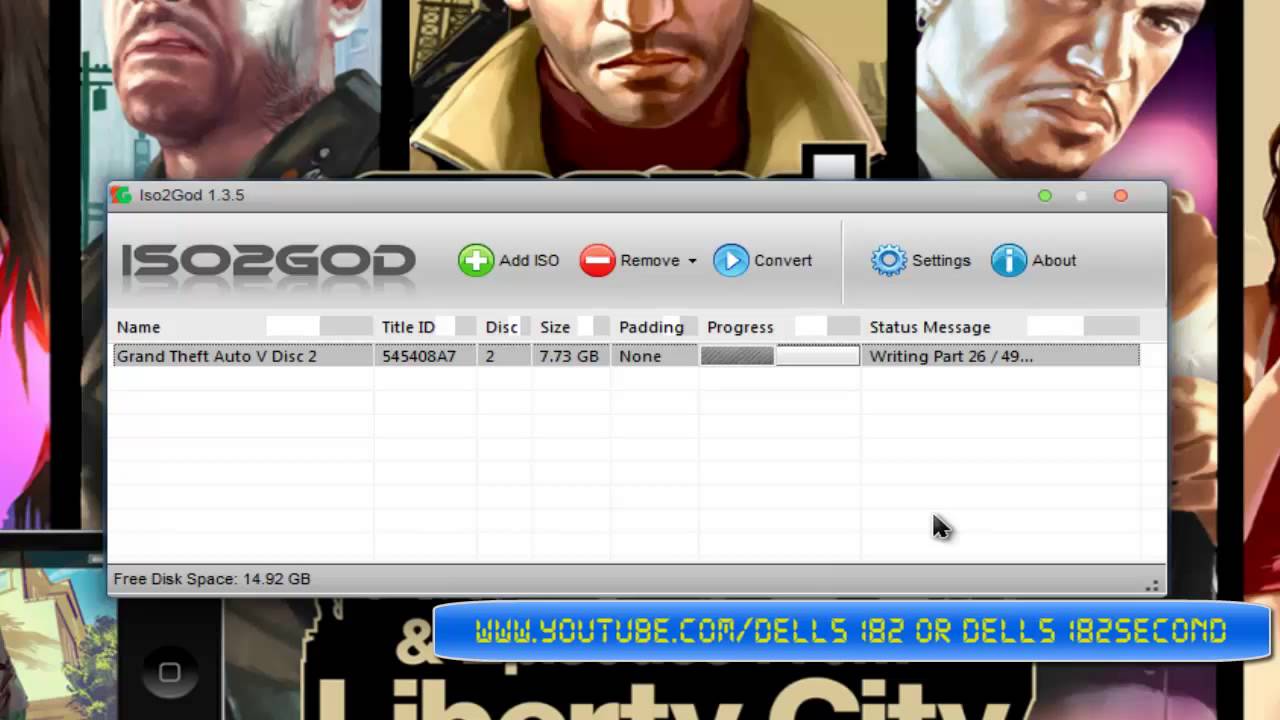Click the Add ISO label

coord(529,260)
